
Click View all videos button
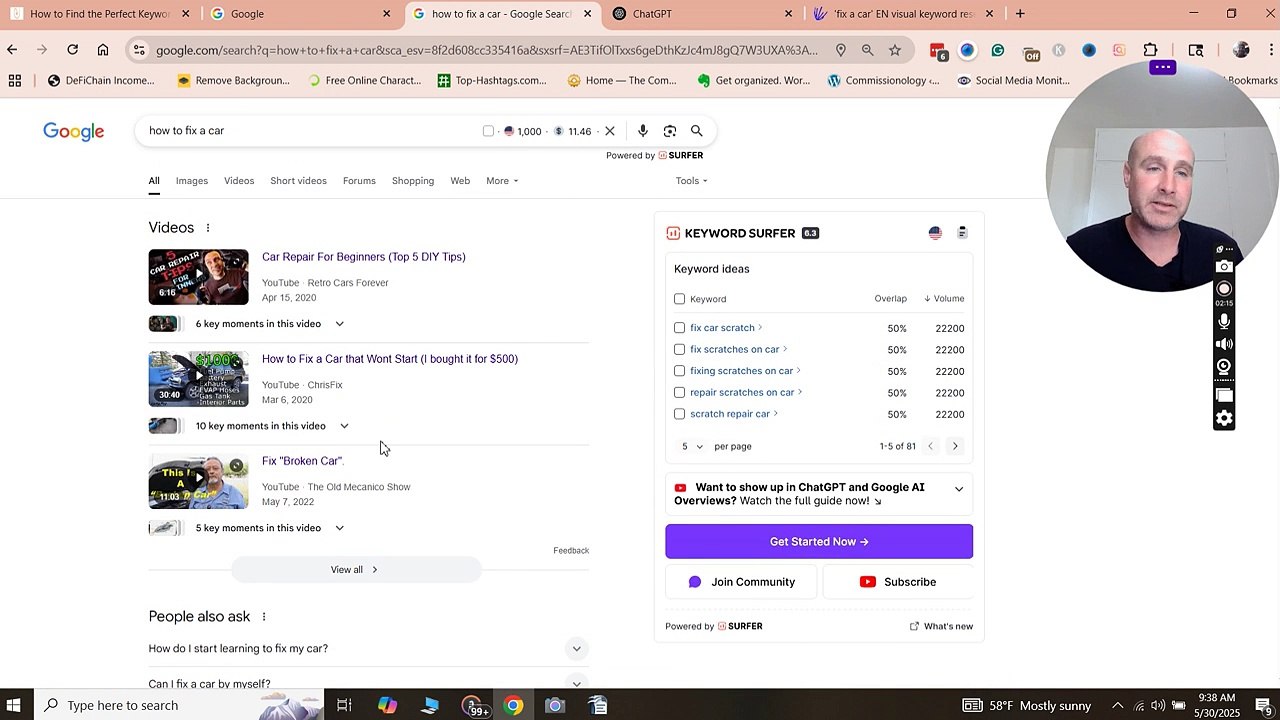pos(356,570)
